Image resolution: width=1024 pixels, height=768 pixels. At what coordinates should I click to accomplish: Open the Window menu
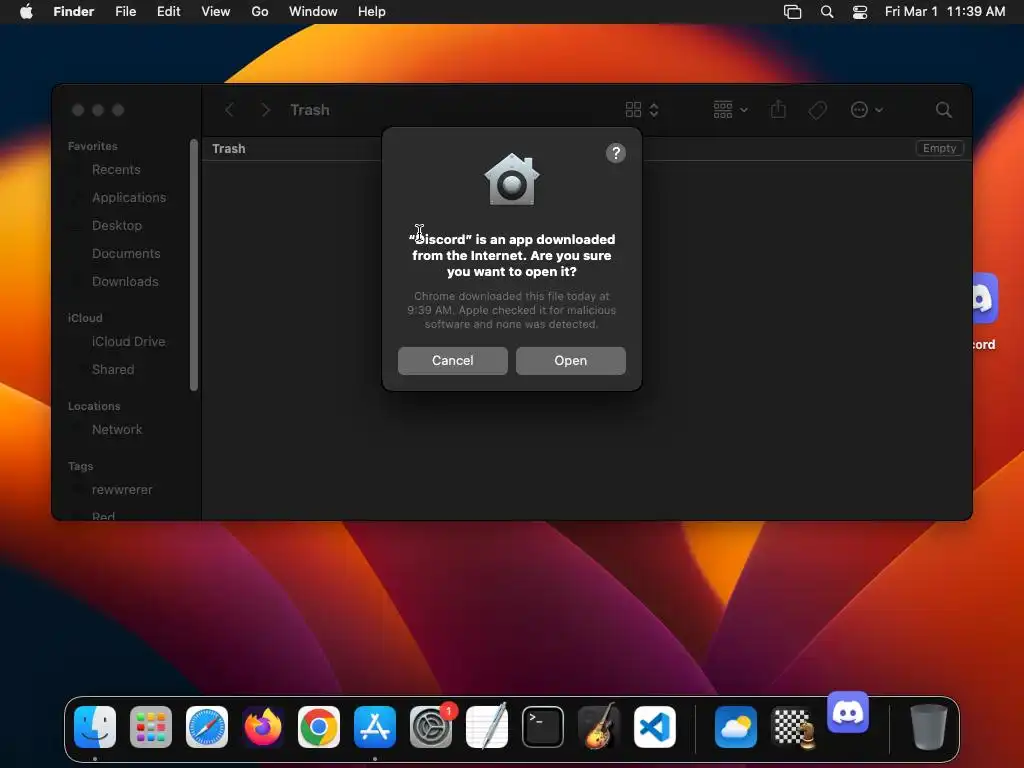(x=313, y=11)
